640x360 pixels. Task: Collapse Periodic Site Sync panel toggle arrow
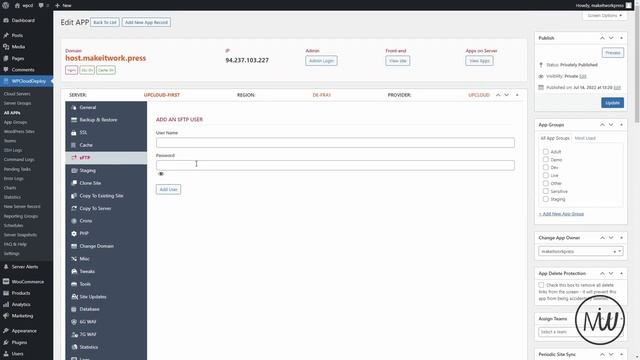click(622, 354)
